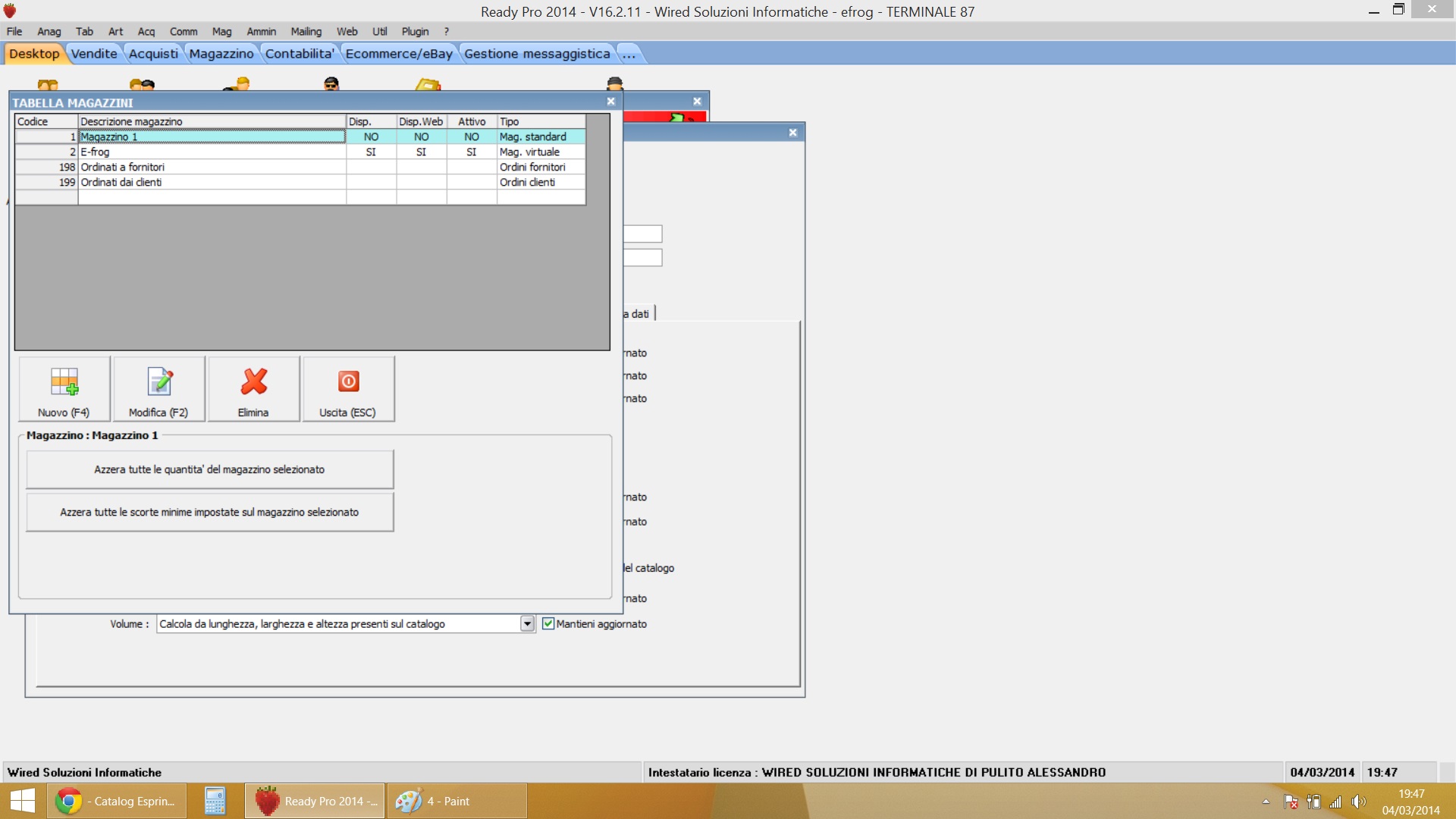Open the ? help menu
This screenshot has width=1456, height=819.
click(x=447, y=31)
